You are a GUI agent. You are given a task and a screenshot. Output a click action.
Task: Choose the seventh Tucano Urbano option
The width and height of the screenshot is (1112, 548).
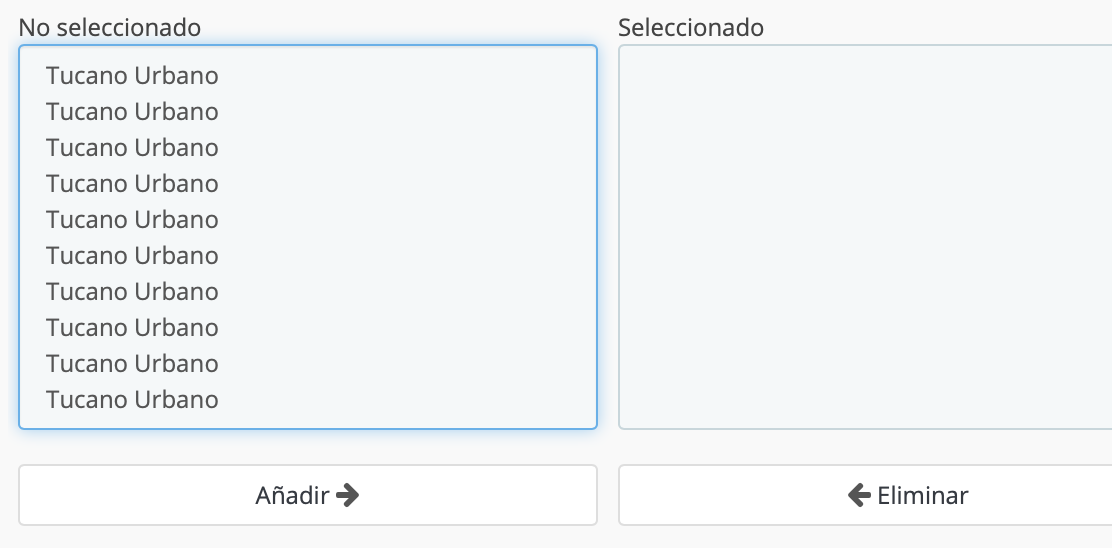[308, 291]
